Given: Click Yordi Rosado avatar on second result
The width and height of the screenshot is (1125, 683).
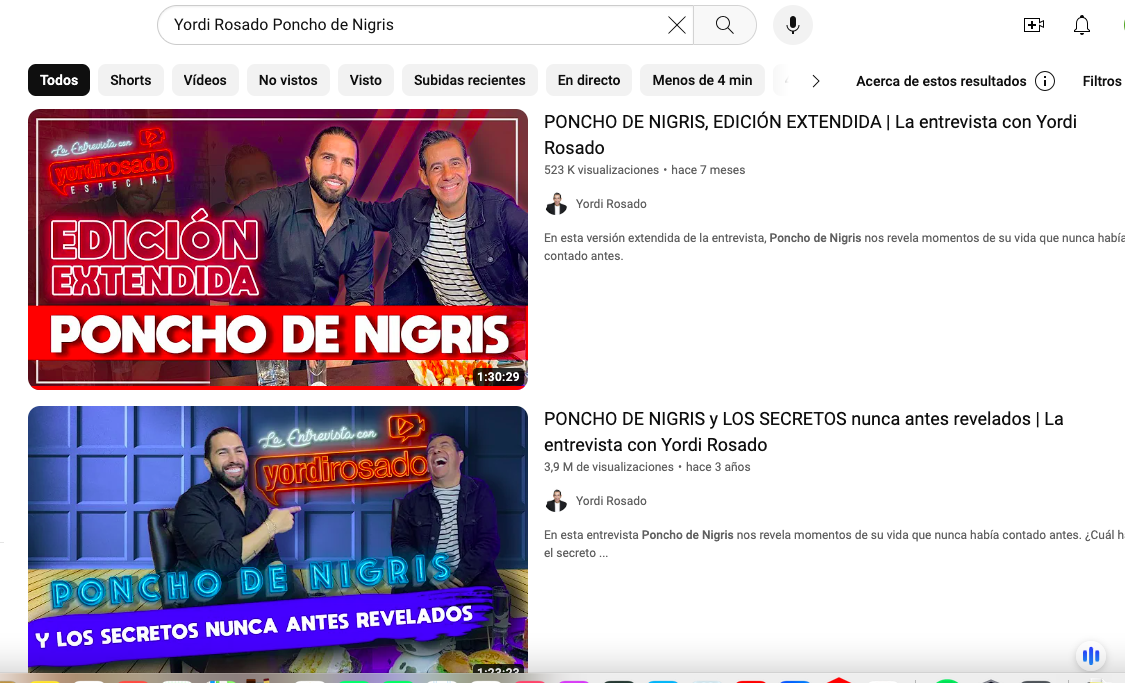Looking at the screenshot, I should point(556,501).
